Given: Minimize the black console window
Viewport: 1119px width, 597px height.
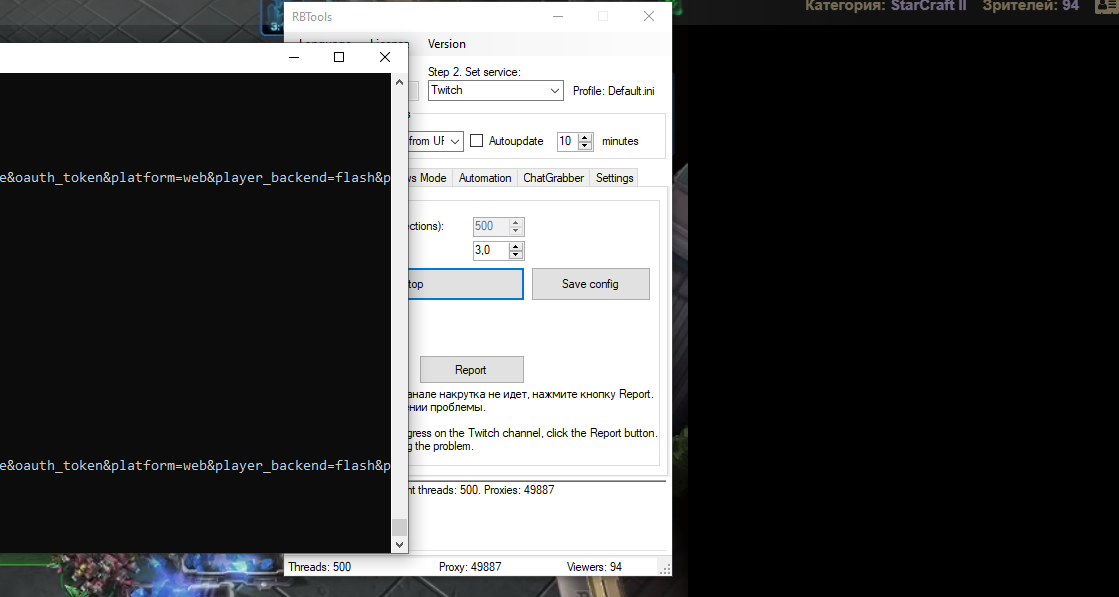Looking at the screenshot, I should coord(294,57).
